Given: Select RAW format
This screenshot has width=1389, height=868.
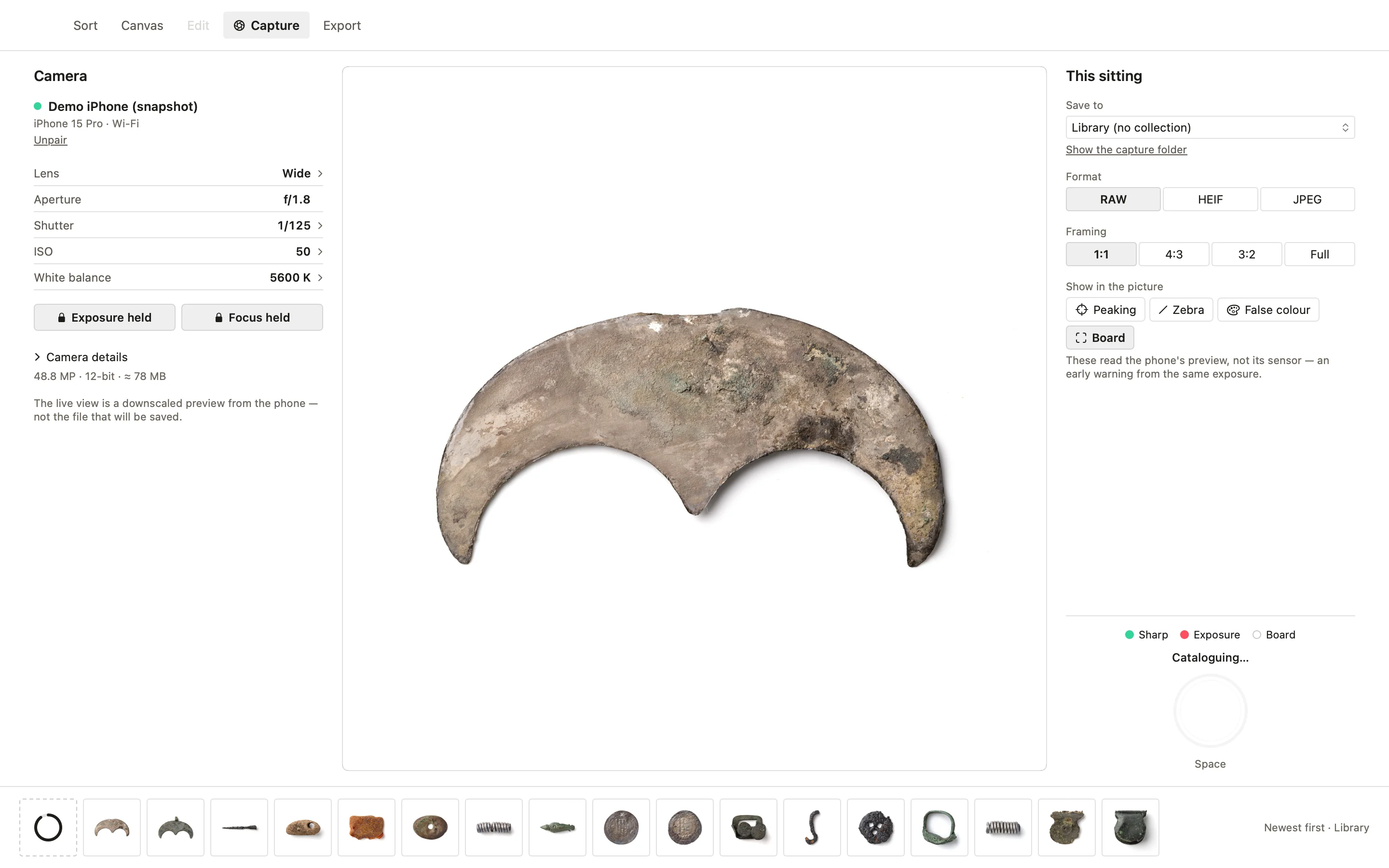Looking at the screenshot, I should click(x=1113, y=199).
